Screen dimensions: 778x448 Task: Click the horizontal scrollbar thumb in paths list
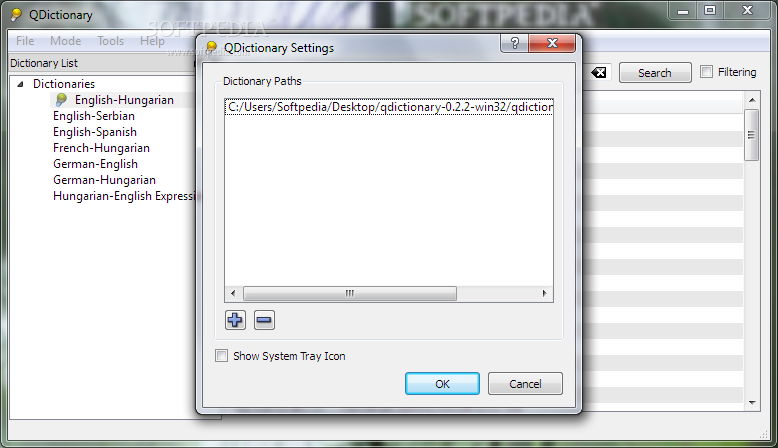(350, 293)
